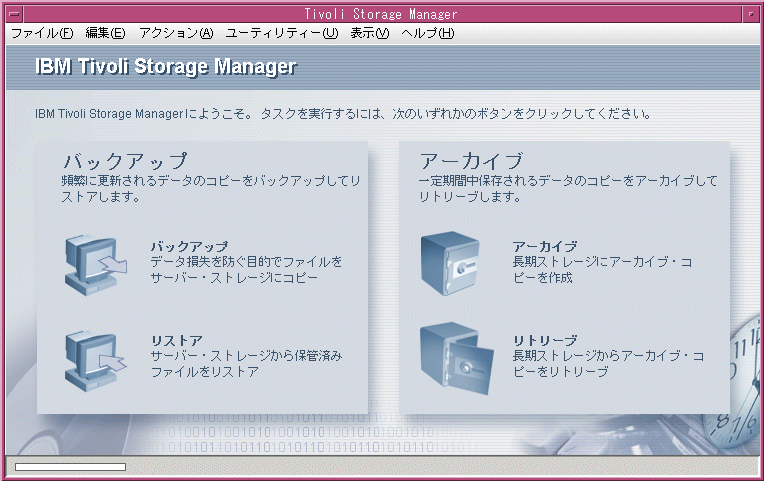Open the ファイル(F) menu
This screenshot has width=764, height=481.
[x=42, y=33]
